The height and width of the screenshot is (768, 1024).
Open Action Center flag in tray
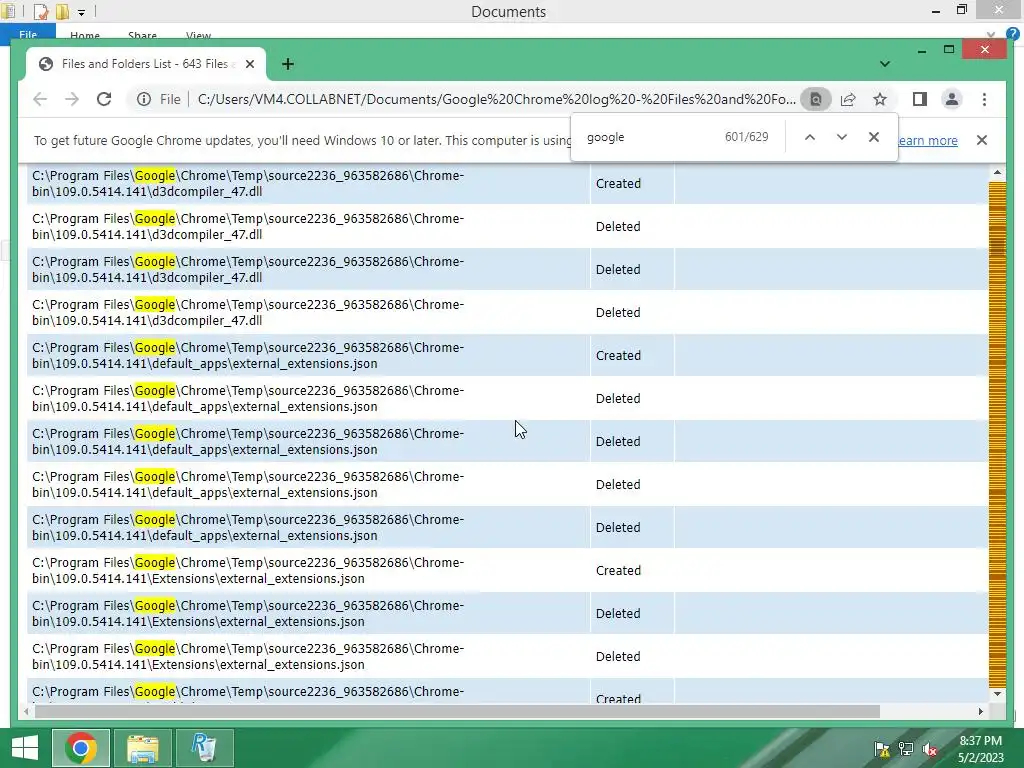(x=882, y=749)
